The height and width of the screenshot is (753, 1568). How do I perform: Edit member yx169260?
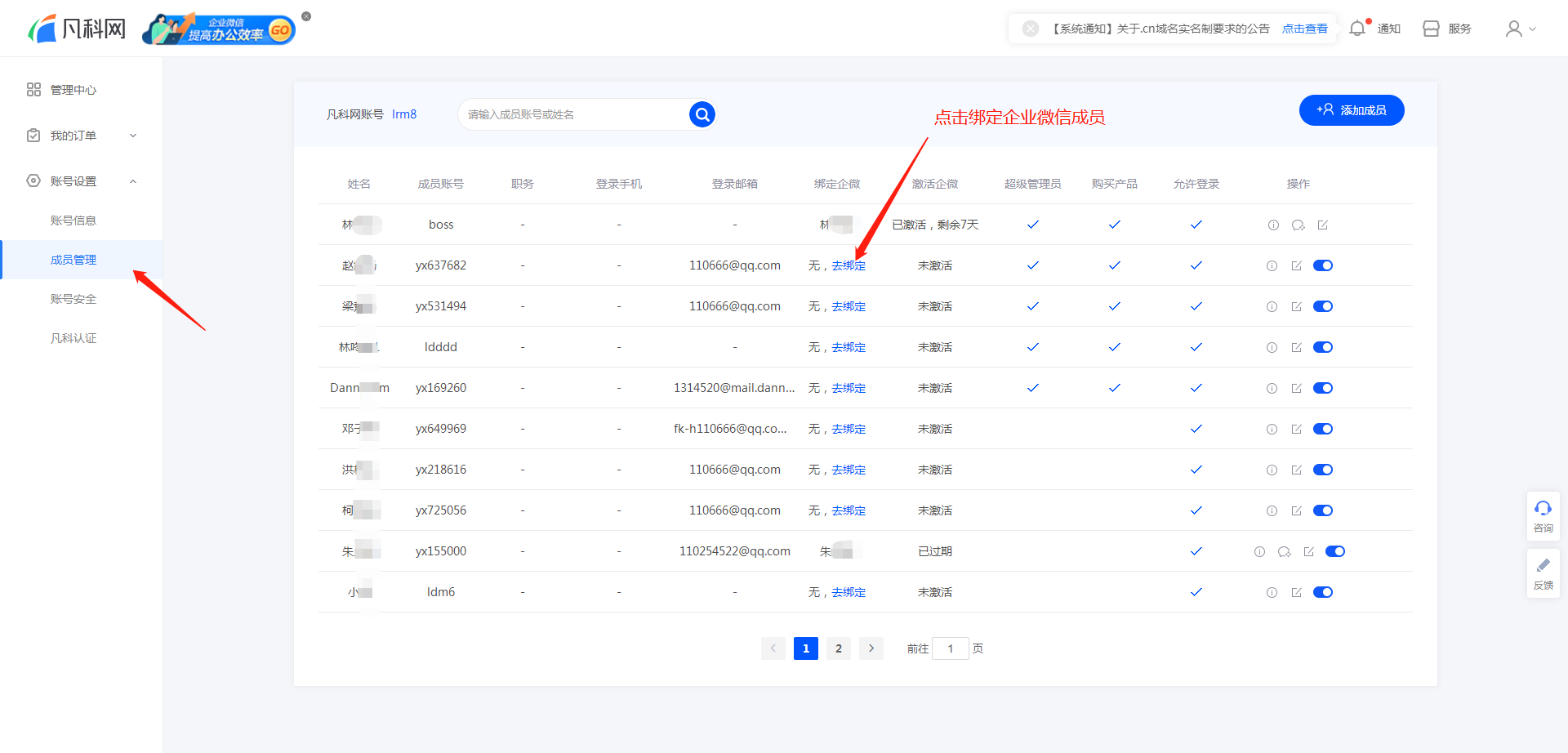coord(1296,388)
